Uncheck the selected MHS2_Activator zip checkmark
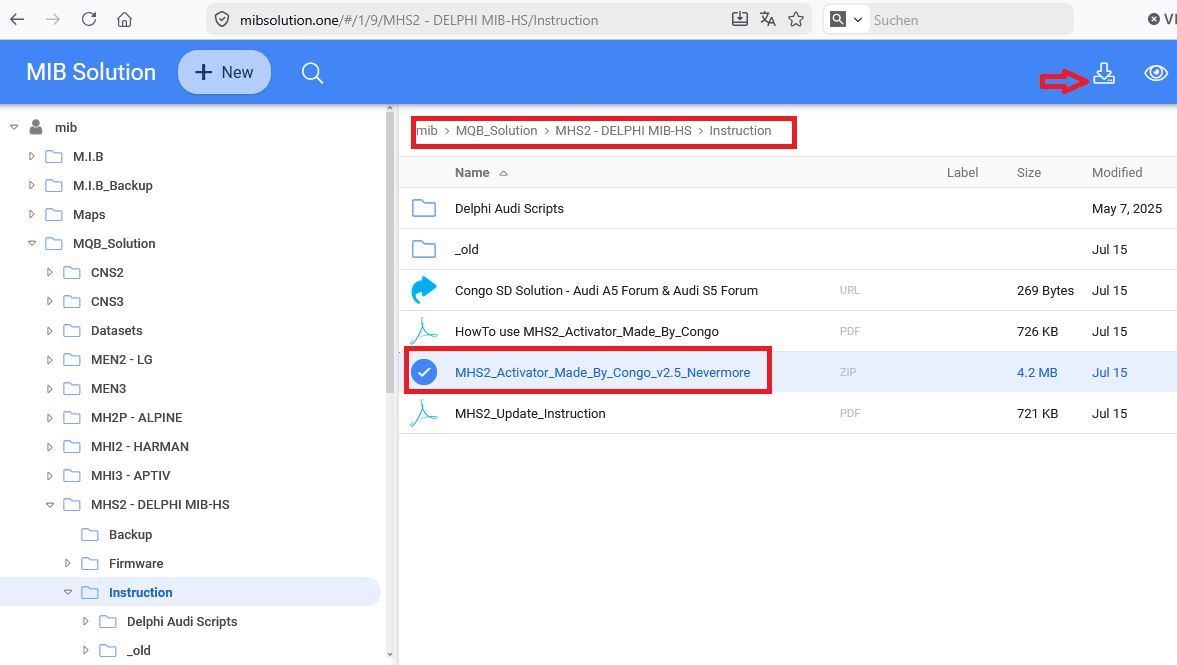 point(424,372)
